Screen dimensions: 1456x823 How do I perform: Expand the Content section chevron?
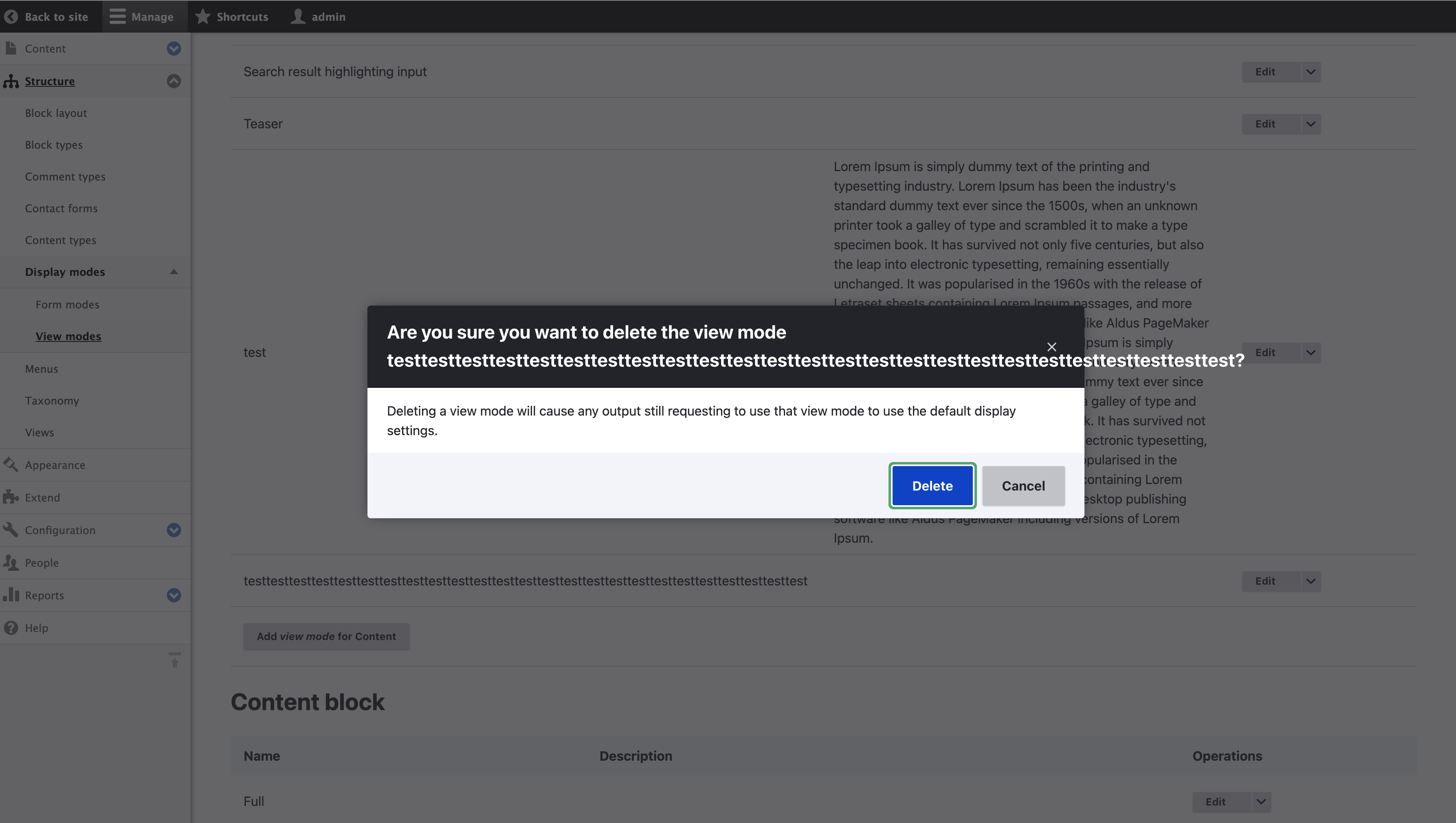click(174, 48)
